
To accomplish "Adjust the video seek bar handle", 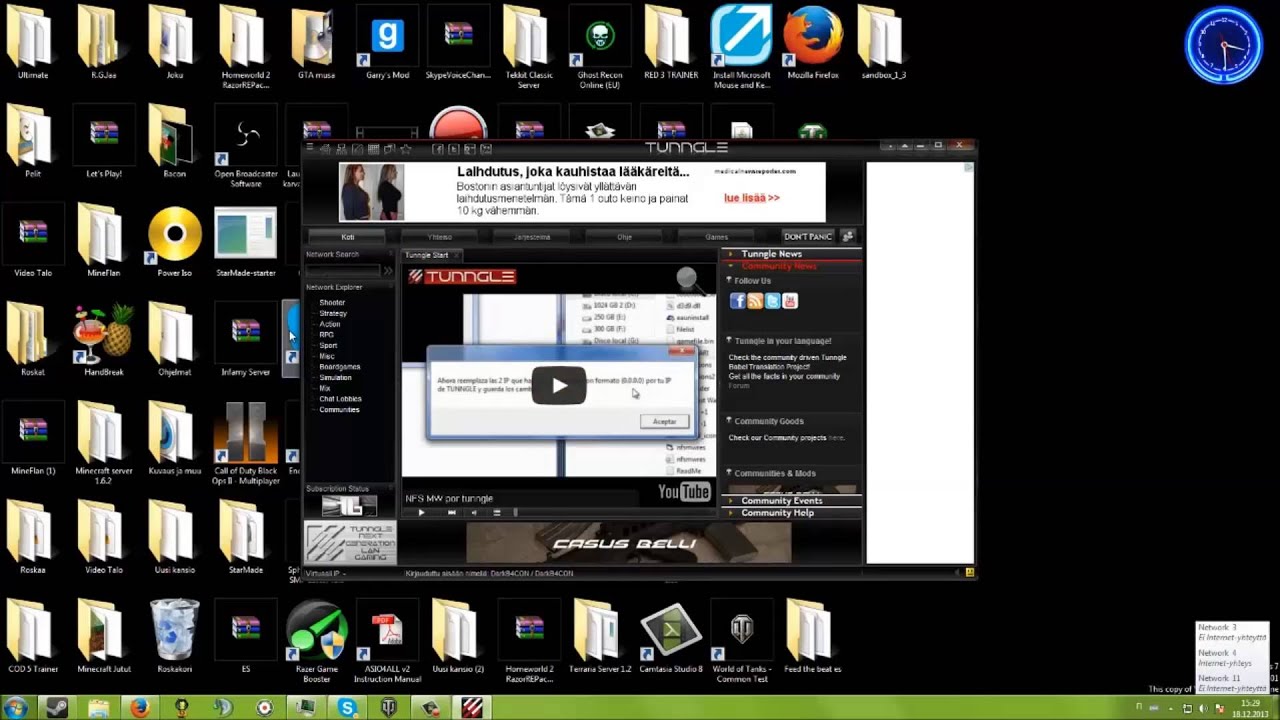I will (x=515, y=513).
